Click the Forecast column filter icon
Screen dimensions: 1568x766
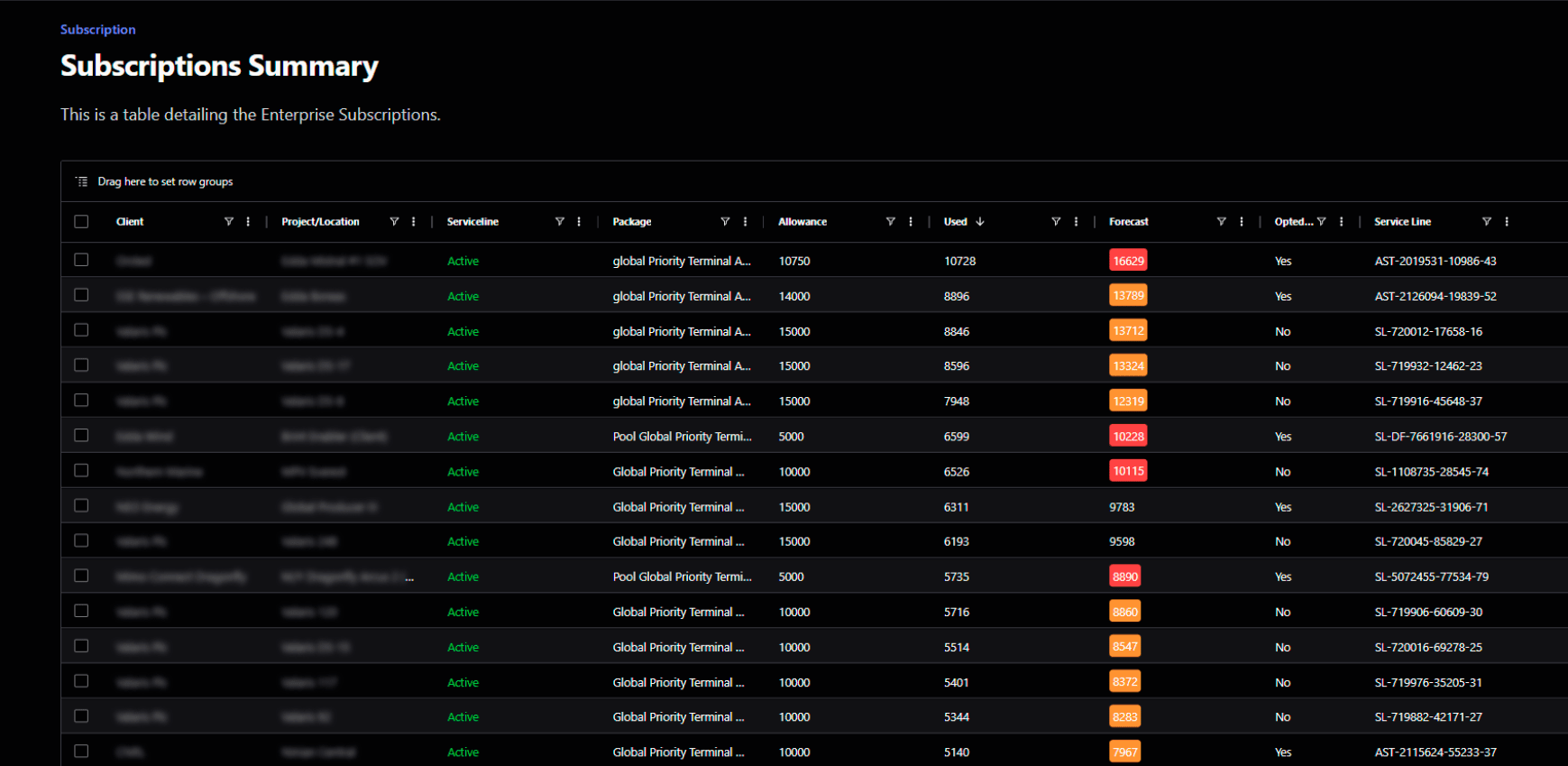(x=1222, y=222)
